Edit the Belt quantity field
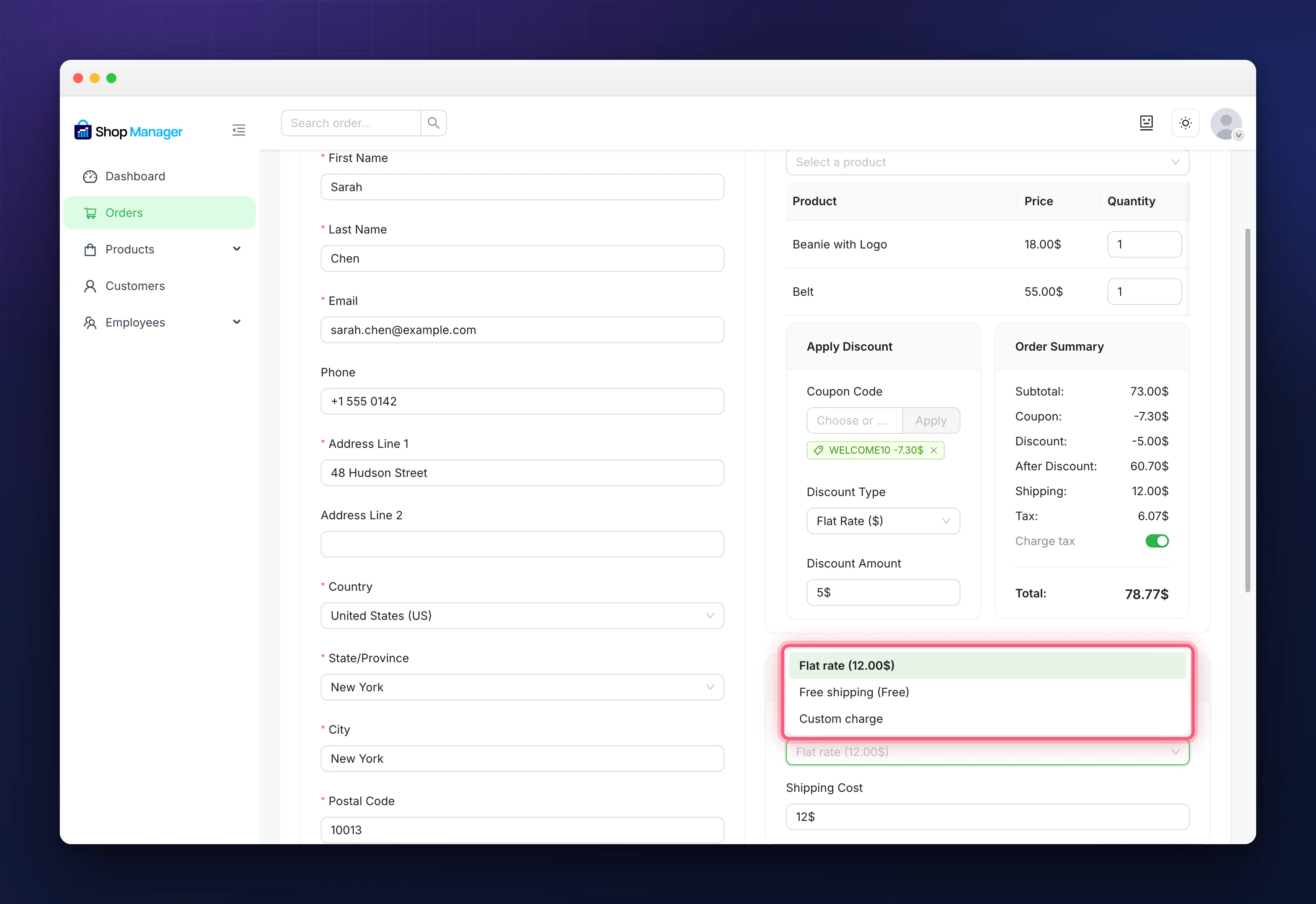 1144,292
